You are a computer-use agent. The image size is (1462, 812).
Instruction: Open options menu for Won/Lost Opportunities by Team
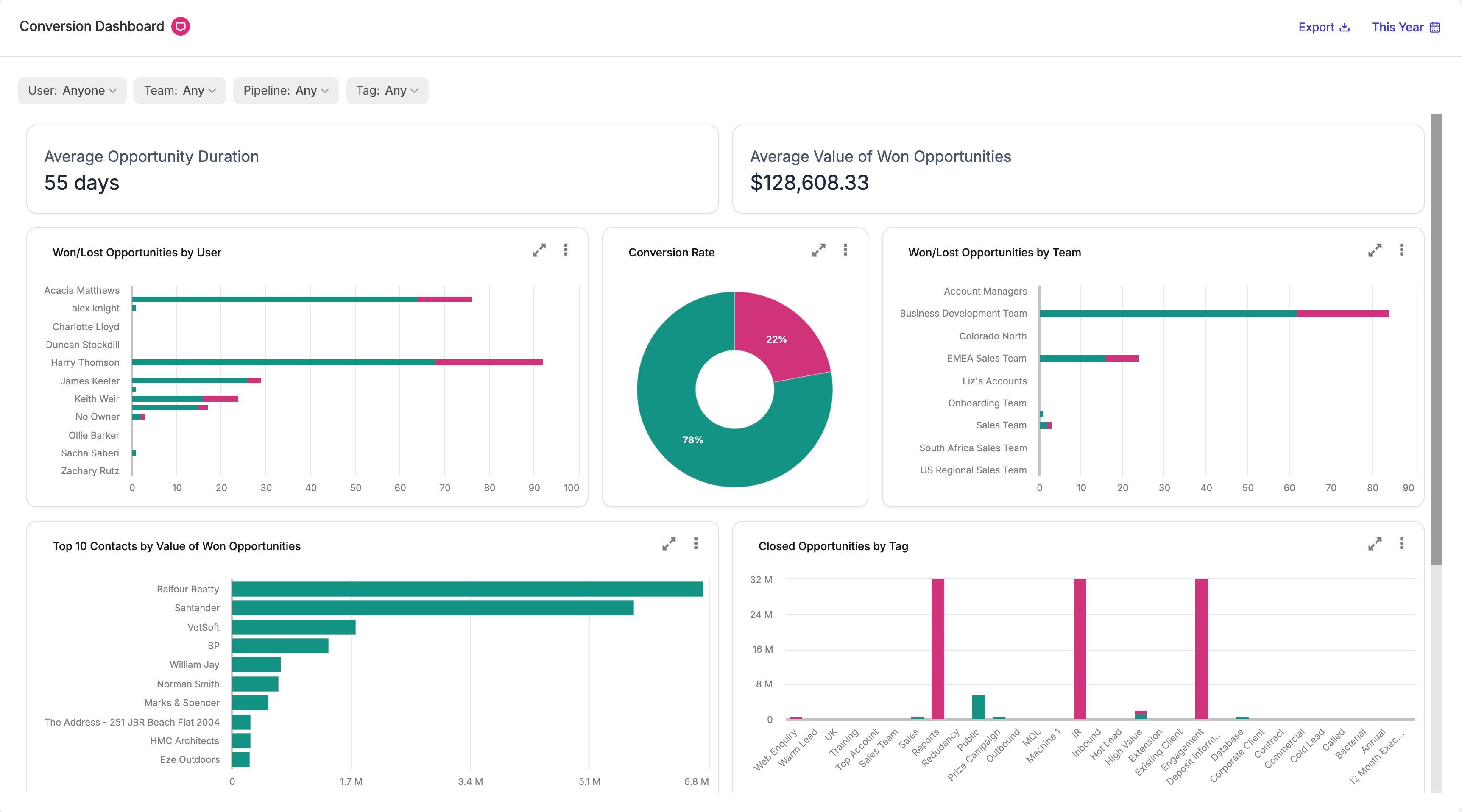1401,250
